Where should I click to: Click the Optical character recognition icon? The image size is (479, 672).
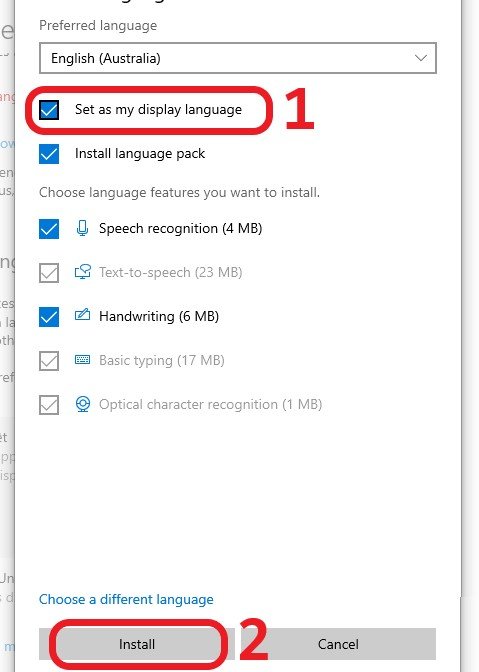pos(83,404)
